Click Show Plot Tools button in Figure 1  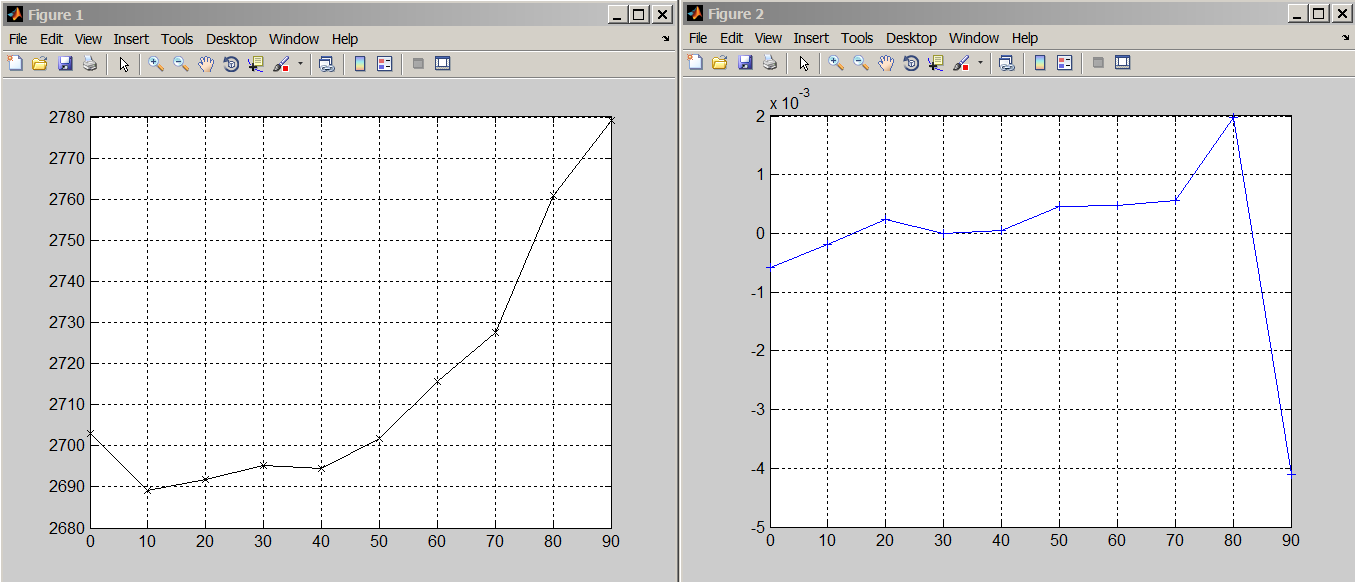coord(443,63)
